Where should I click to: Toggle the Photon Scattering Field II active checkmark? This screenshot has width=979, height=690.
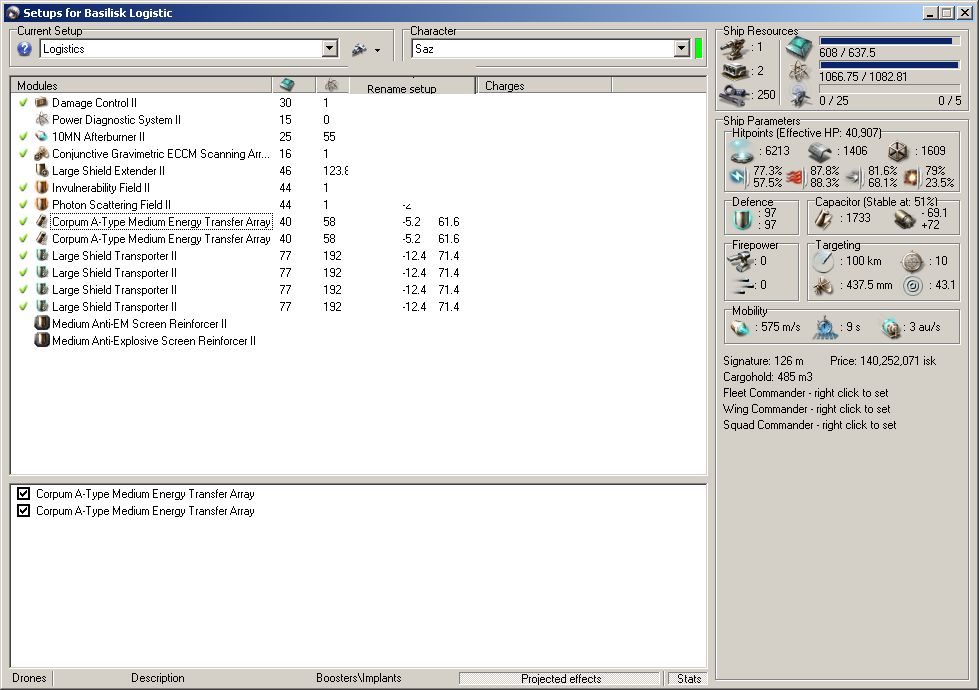tap(23, 204)
